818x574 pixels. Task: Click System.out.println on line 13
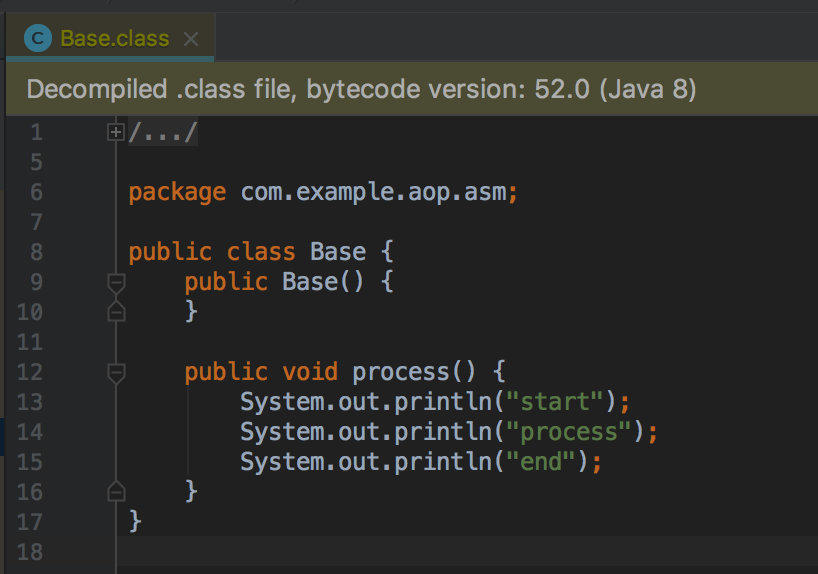tap(366, 402)
